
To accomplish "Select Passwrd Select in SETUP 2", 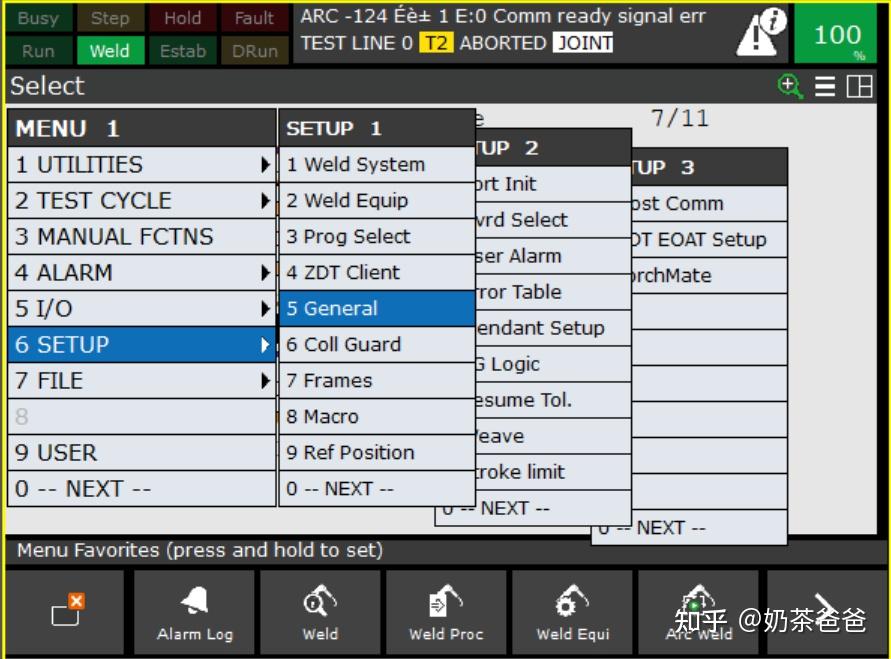I will [553, 220].
